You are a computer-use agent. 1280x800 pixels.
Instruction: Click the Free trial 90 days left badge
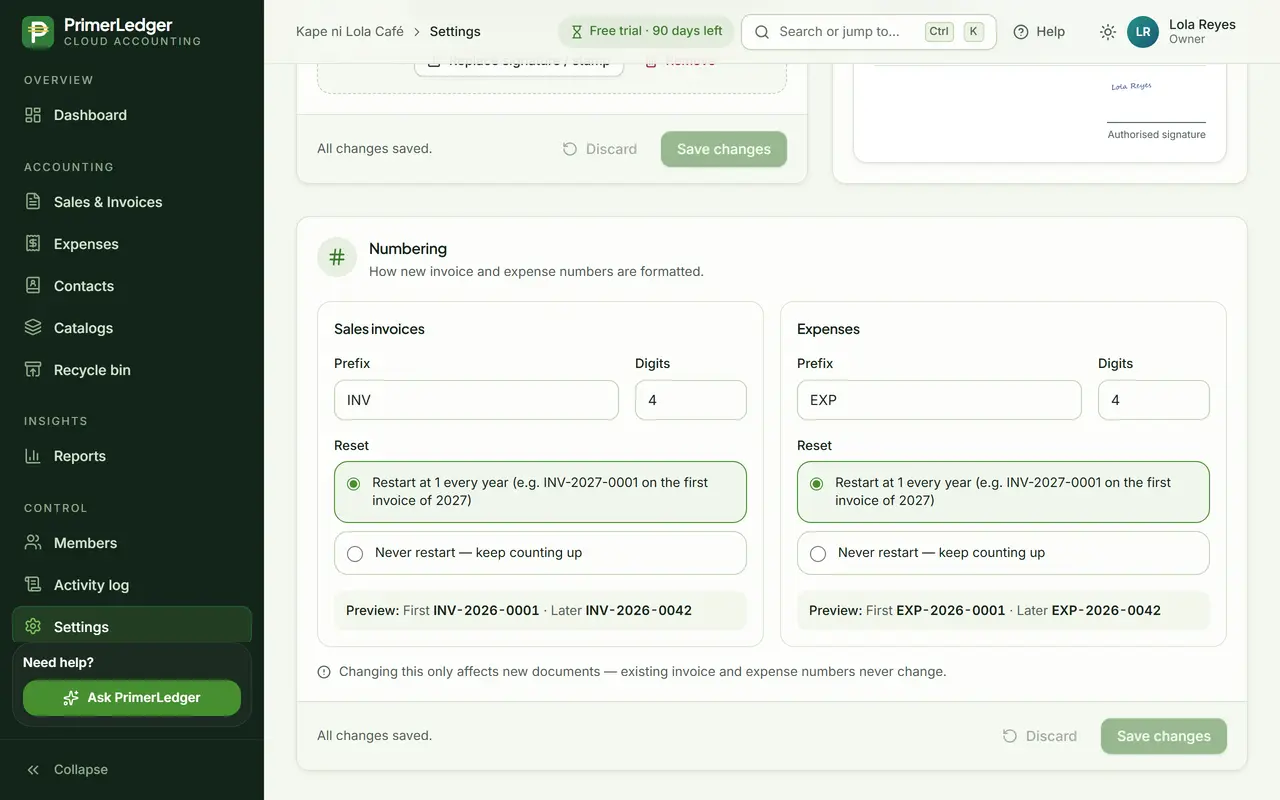[x=646, y=31]
